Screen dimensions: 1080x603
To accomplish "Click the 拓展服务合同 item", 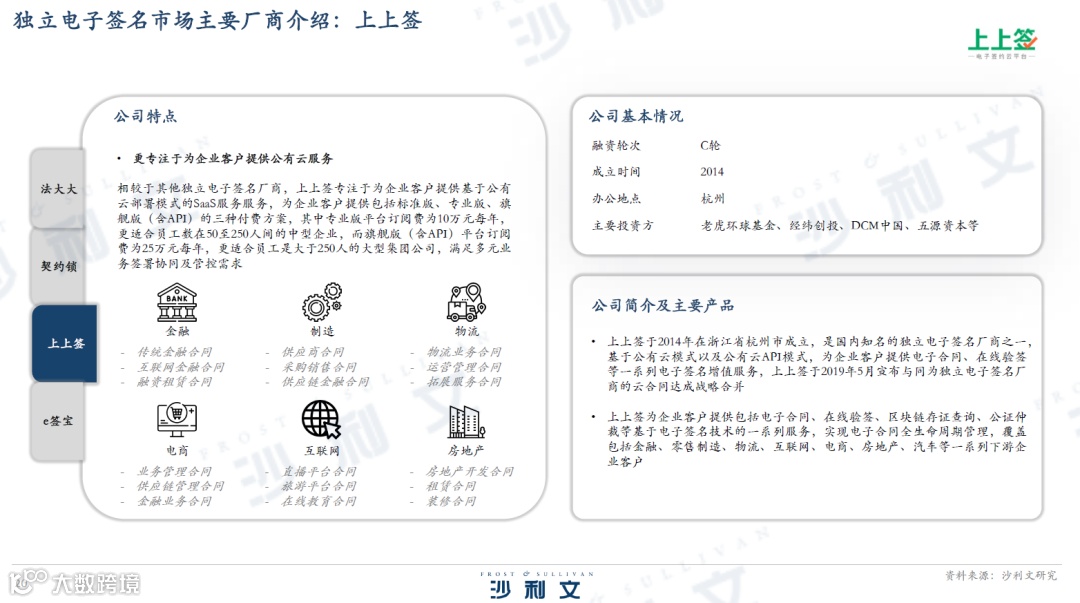I will pos(464,382).
